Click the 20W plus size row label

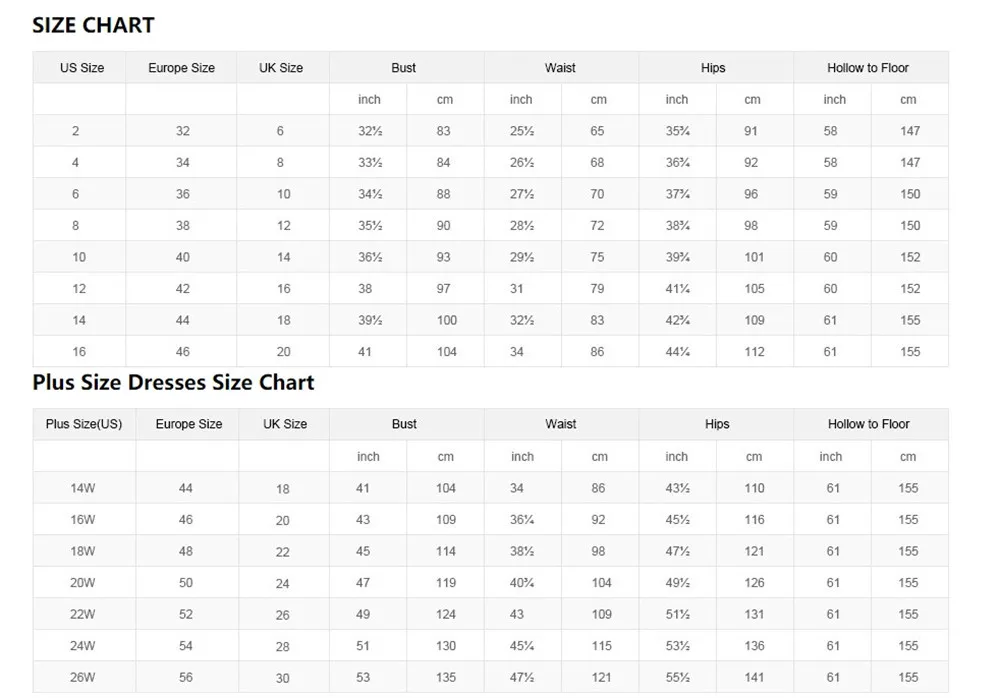[x=83, y=583]
